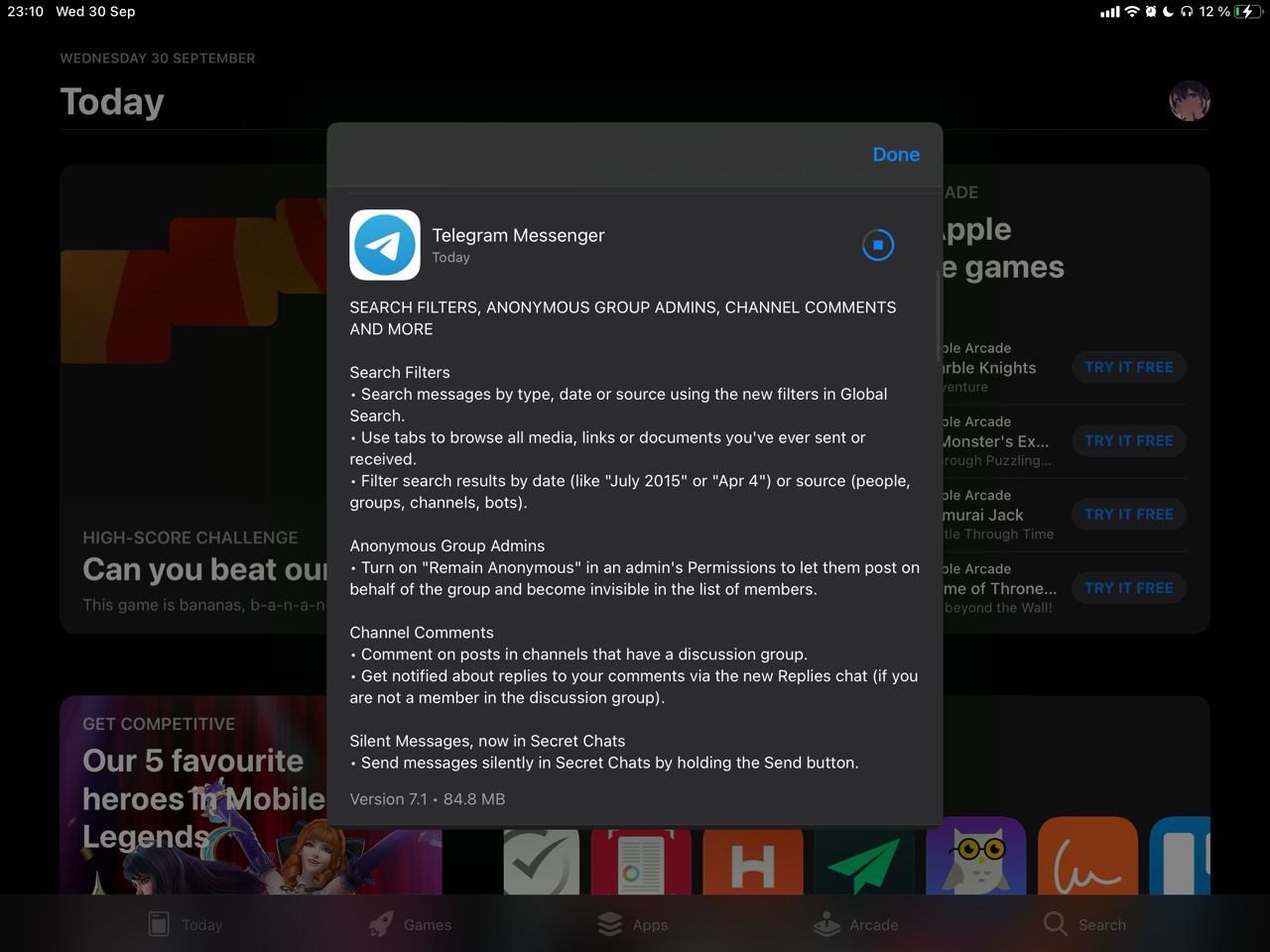This screenshot has height=952, width=1270.
Task: Open the user account avatar
Action: [x=1190, y=101]
